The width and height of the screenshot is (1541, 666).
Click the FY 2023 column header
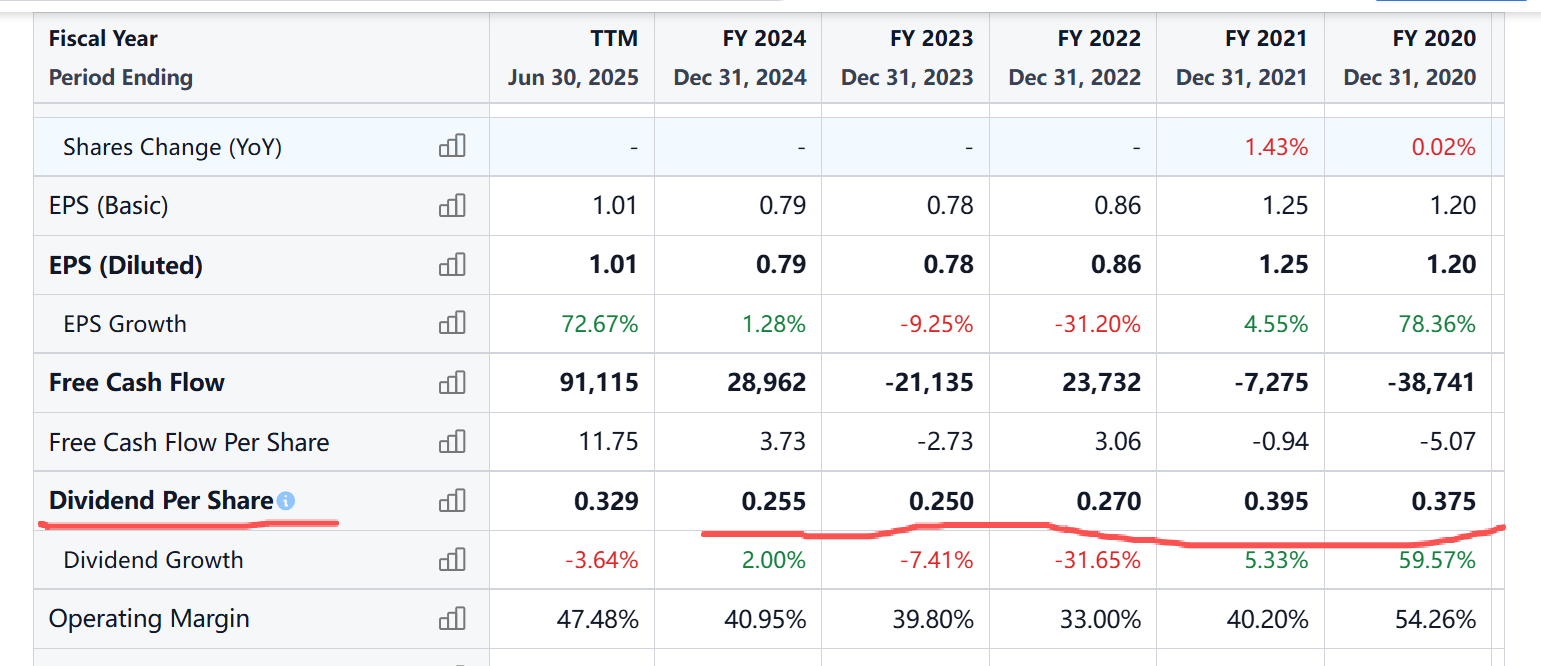(x=931, y=38)
